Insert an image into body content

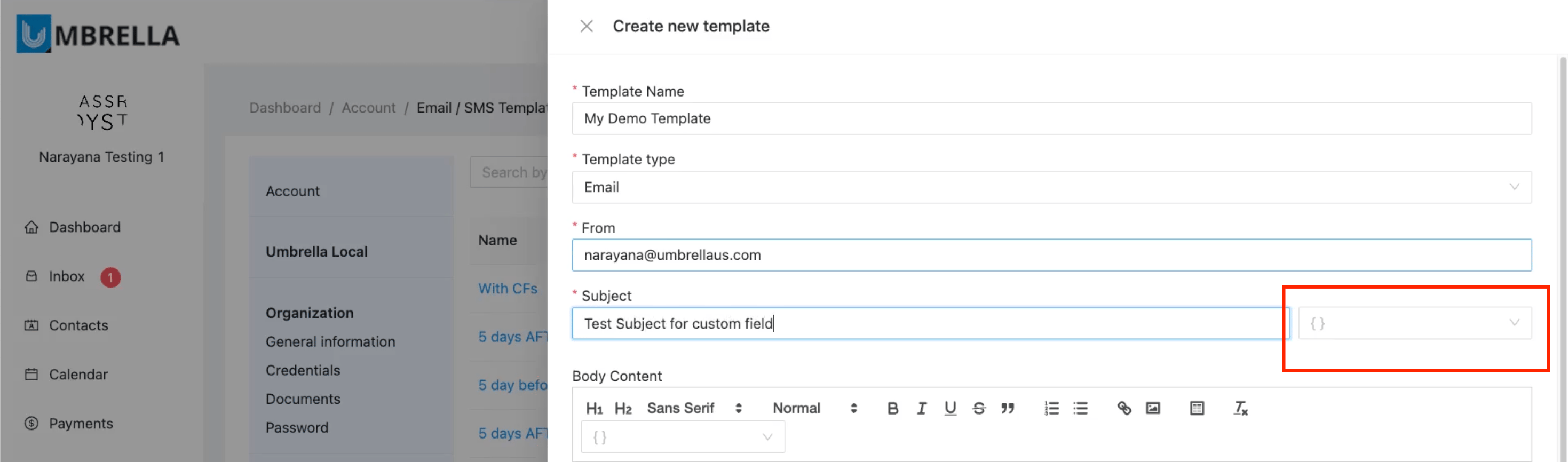click(1152, 409)
